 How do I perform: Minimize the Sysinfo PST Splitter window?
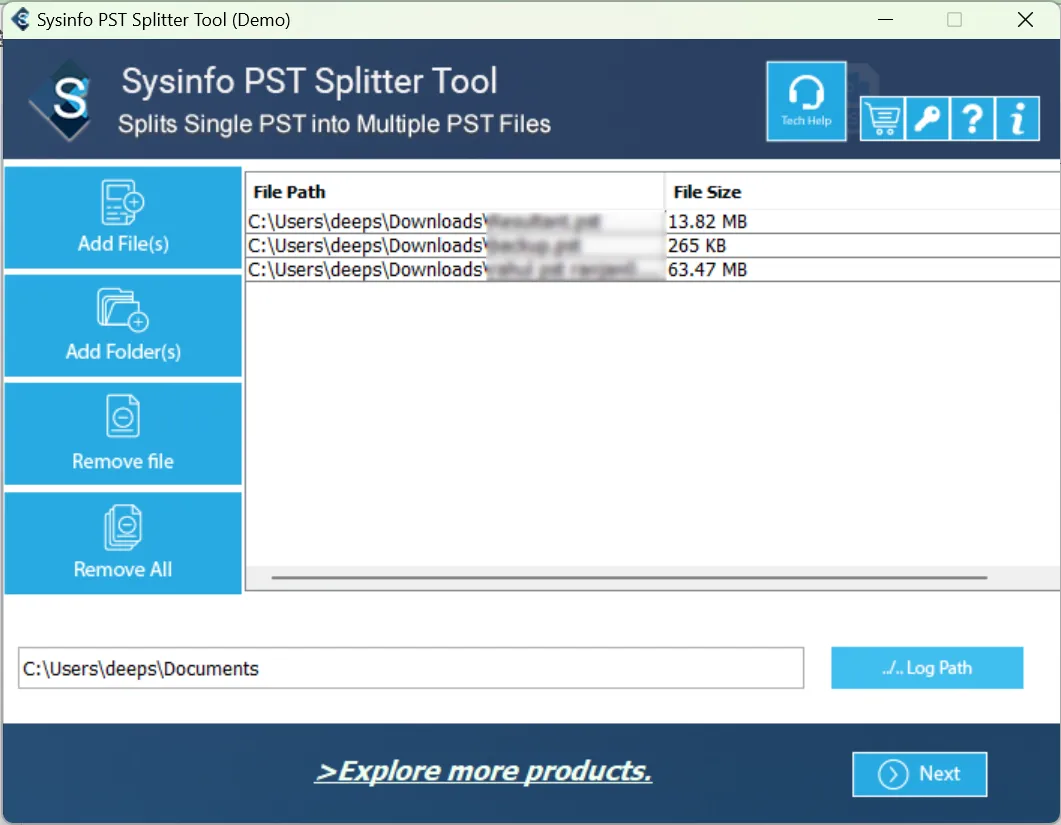[x=885, y=20]
